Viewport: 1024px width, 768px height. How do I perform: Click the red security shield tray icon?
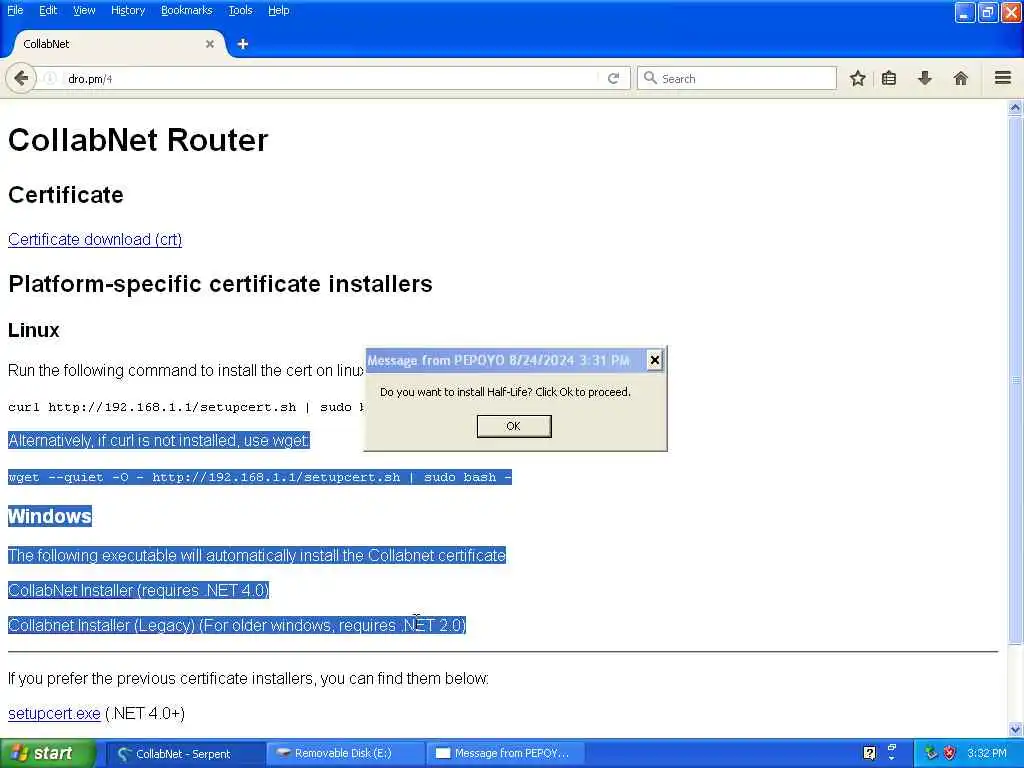tap(950, 753)
